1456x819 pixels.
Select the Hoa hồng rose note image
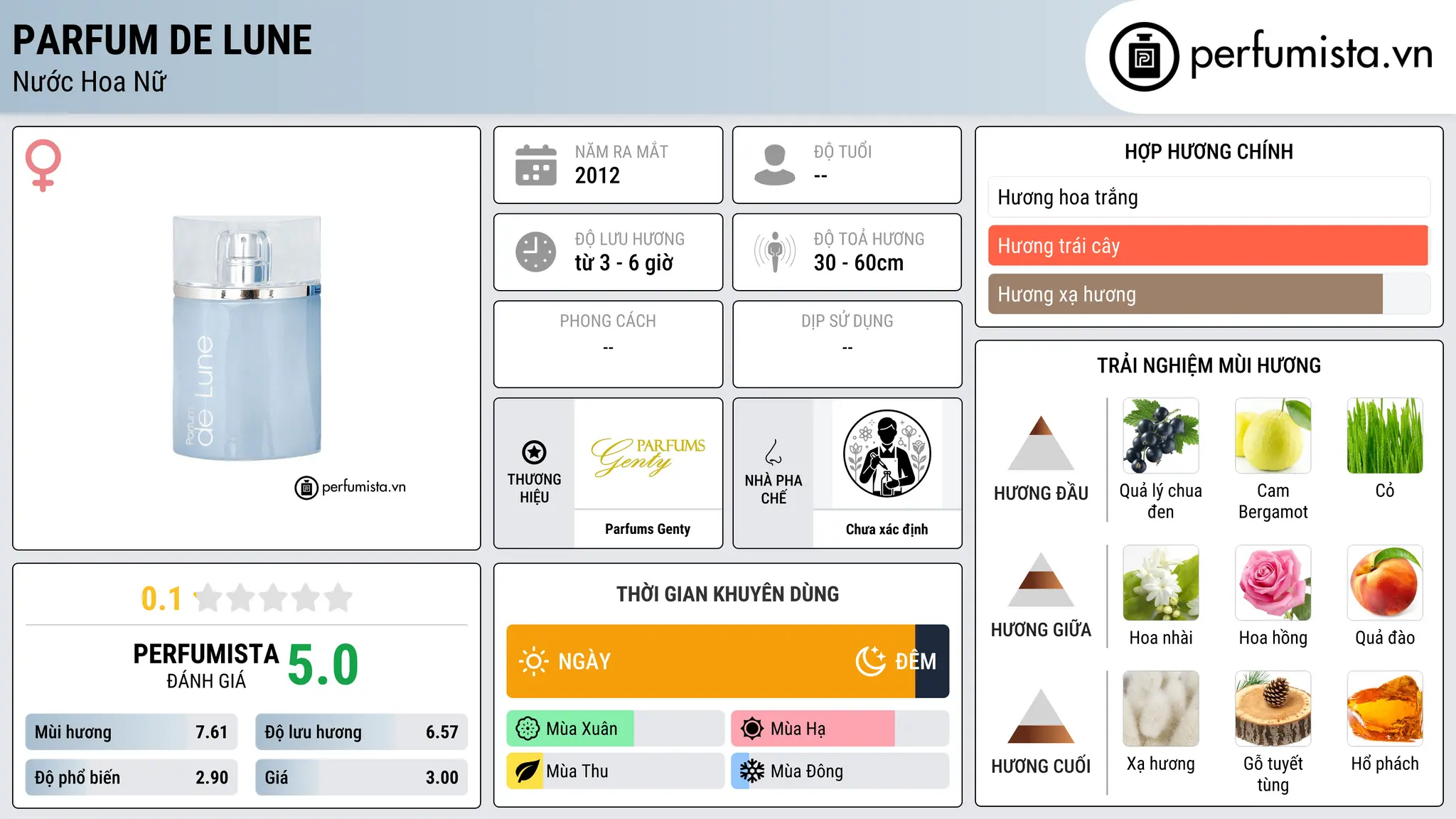tap(1273, 583)
